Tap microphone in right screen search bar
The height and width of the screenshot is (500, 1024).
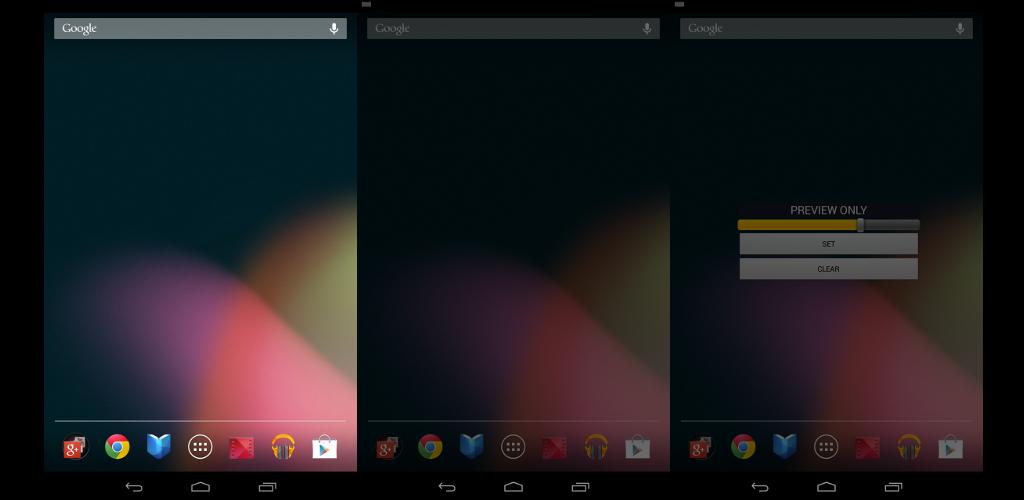click(x=959, y=29)
